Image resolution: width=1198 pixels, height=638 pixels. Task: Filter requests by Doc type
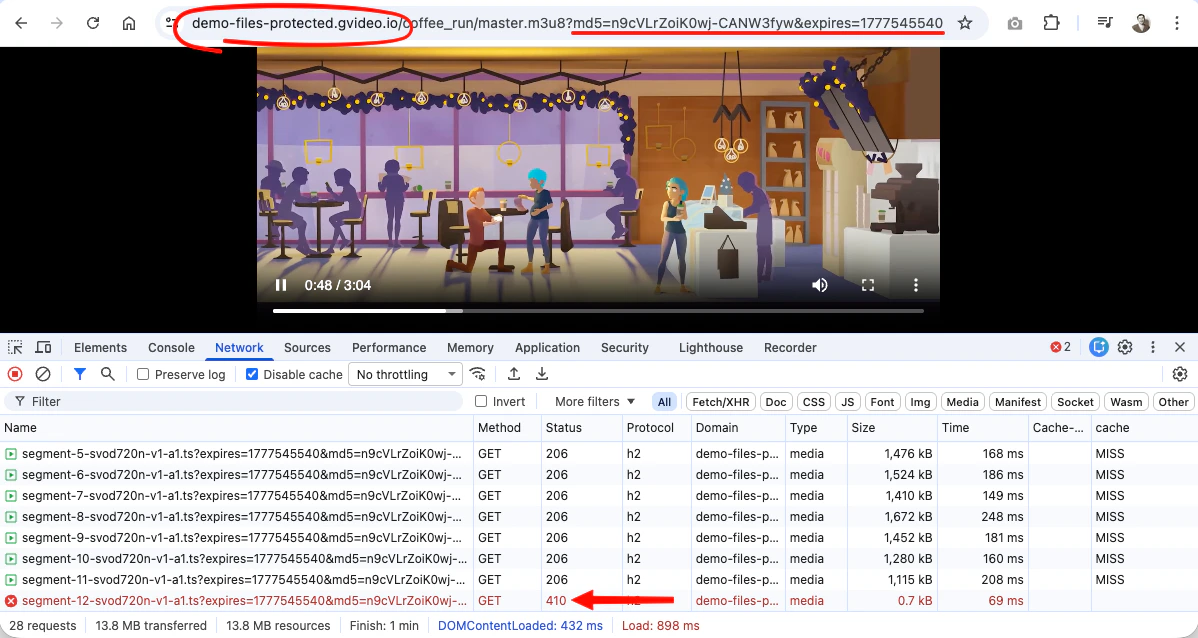(775, 402)
